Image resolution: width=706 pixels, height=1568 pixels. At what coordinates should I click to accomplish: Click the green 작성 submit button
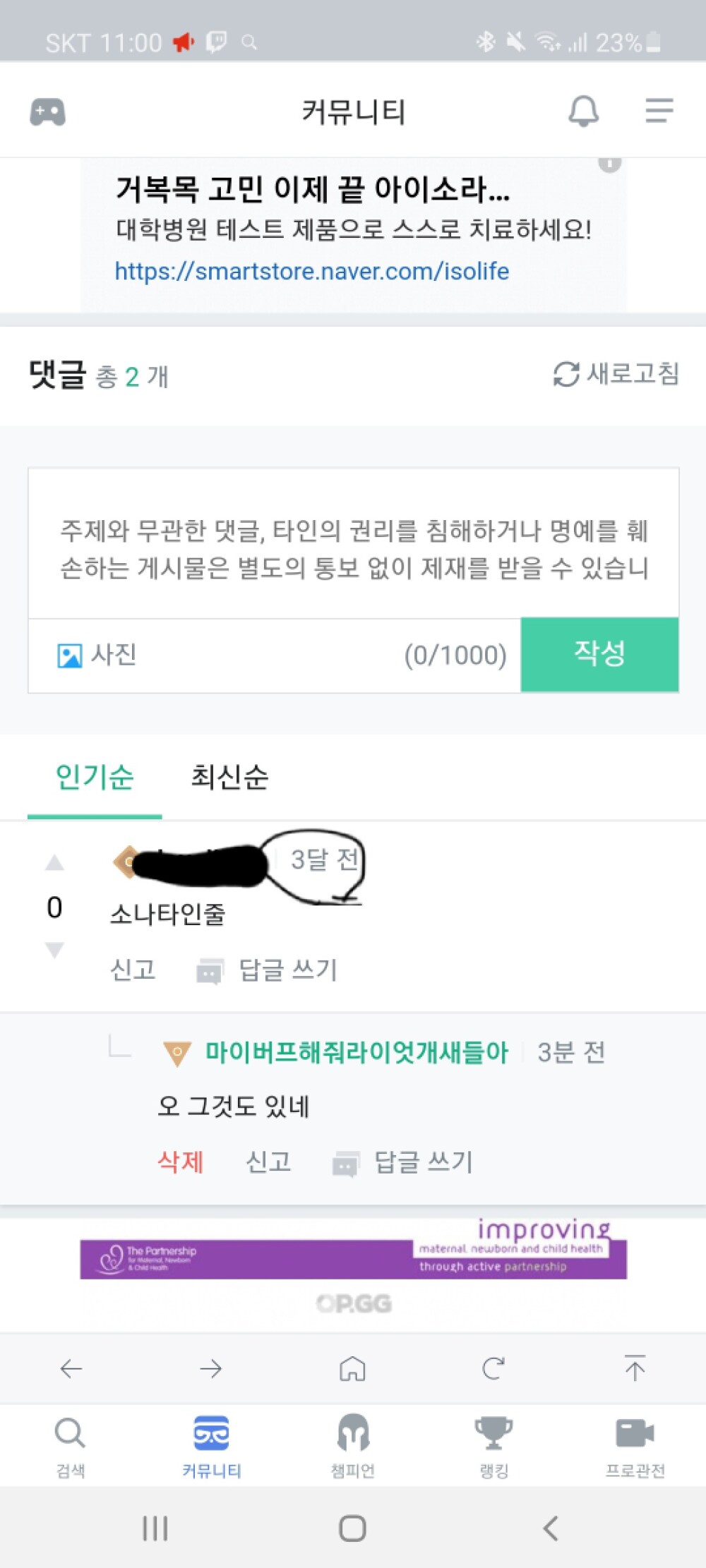click(x=599, y=654)
